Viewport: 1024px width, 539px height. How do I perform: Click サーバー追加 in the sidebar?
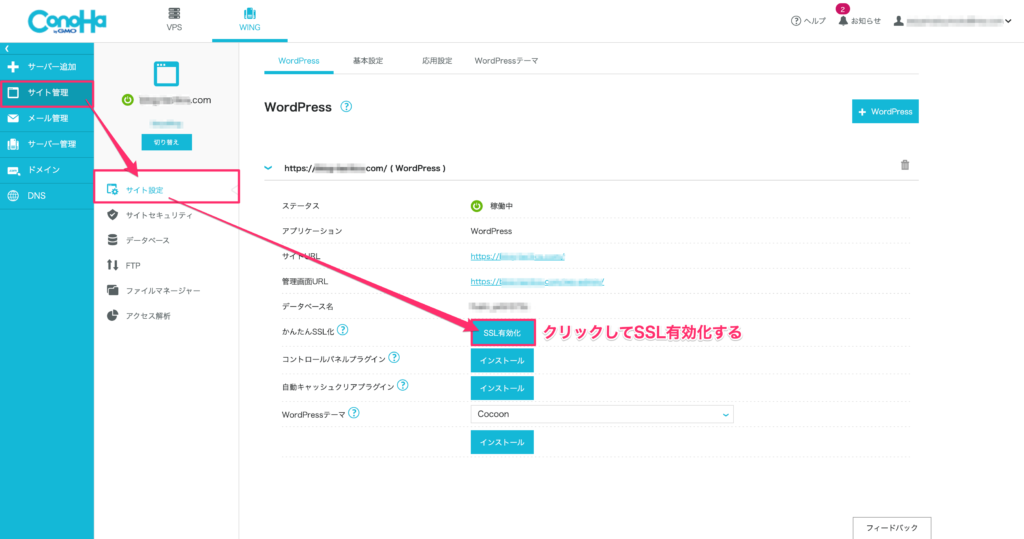coord(46,67)
